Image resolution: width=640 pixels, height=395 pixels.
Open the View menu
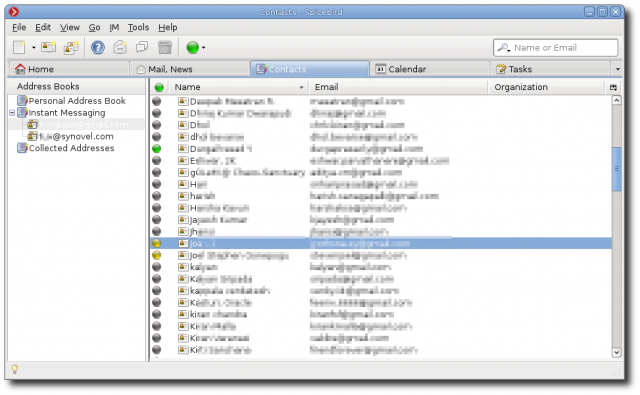point(70,27)
